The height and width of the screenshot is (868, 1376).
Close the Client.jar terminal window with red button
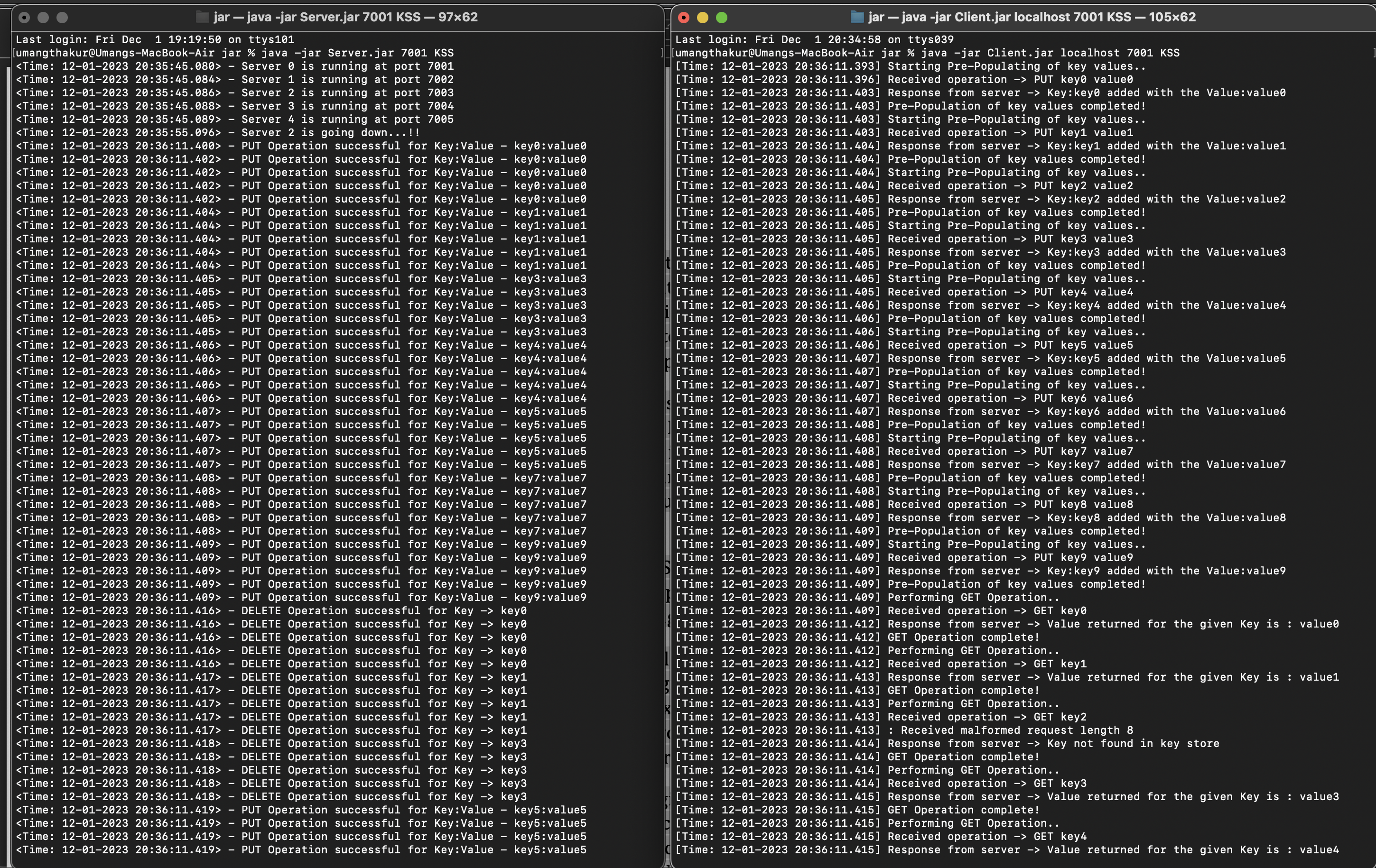[x=683, y=18]
